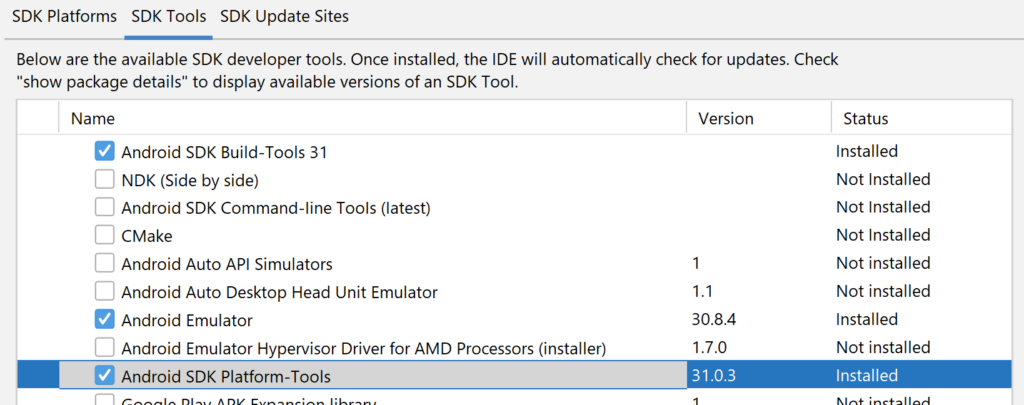Check Android Auto API Simulators checkbox
Viewport: 1024px width, 405px height.
coord(104,264)
